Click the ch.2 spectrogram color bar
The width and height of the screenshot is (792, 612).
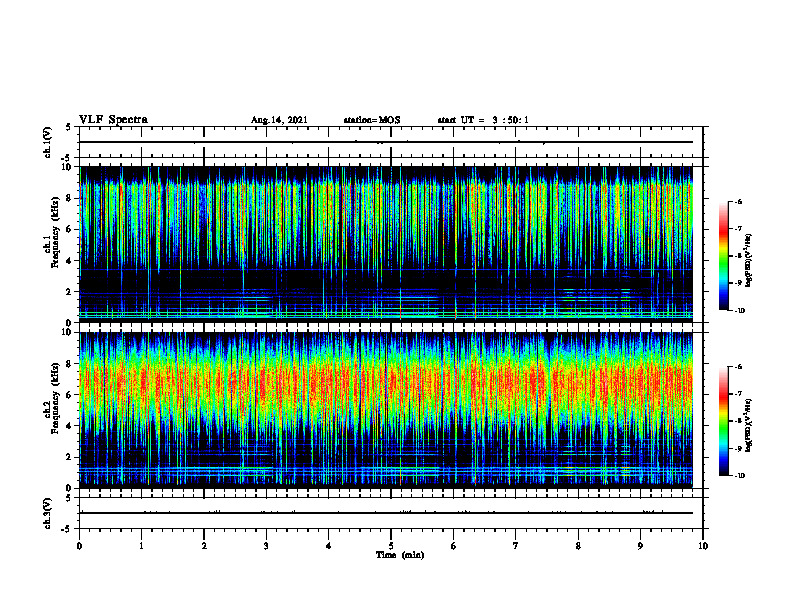(x=723, y=421)
